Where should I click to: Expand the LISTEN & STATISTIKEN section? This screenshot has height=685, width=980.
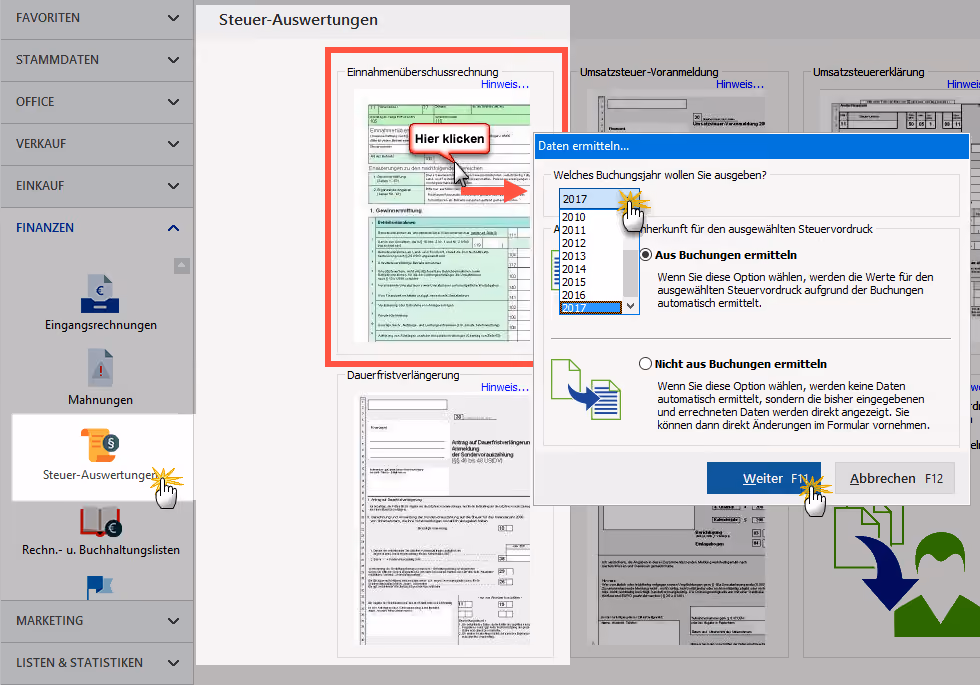97,662
